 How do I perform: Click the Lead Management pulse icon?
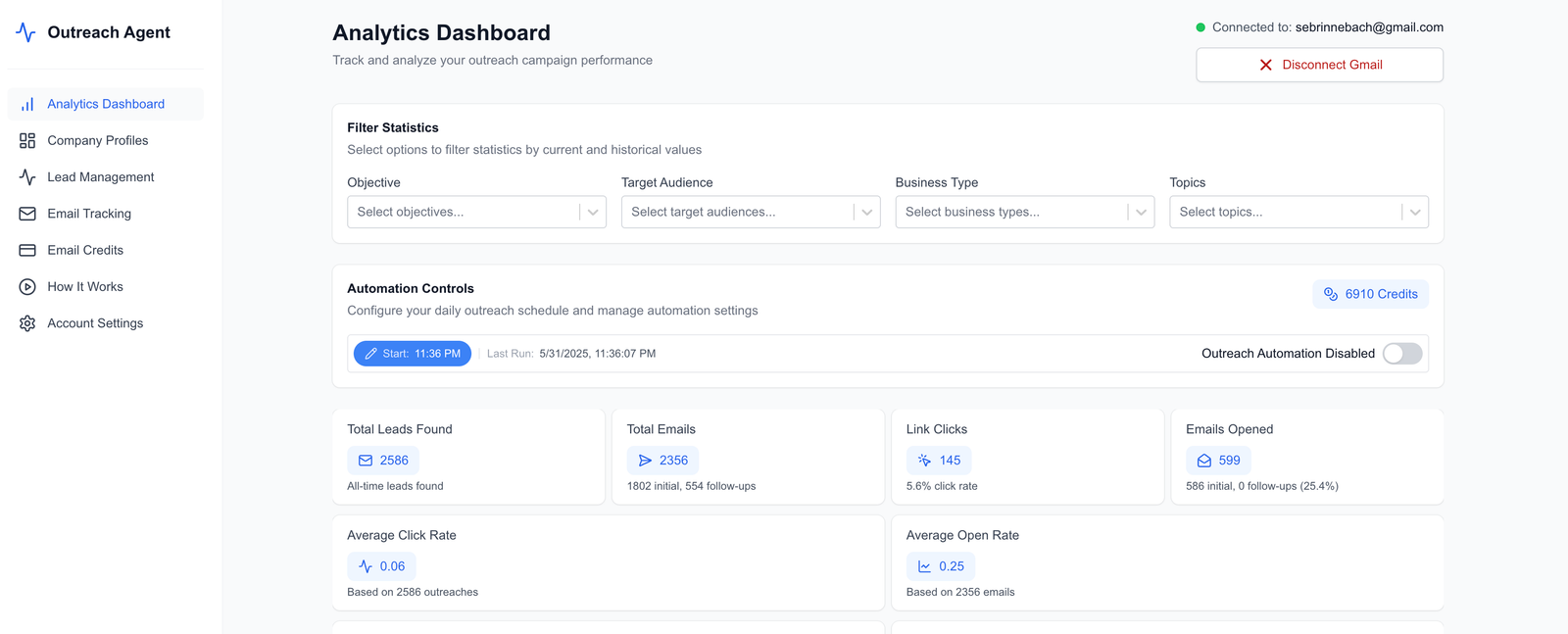27,177
